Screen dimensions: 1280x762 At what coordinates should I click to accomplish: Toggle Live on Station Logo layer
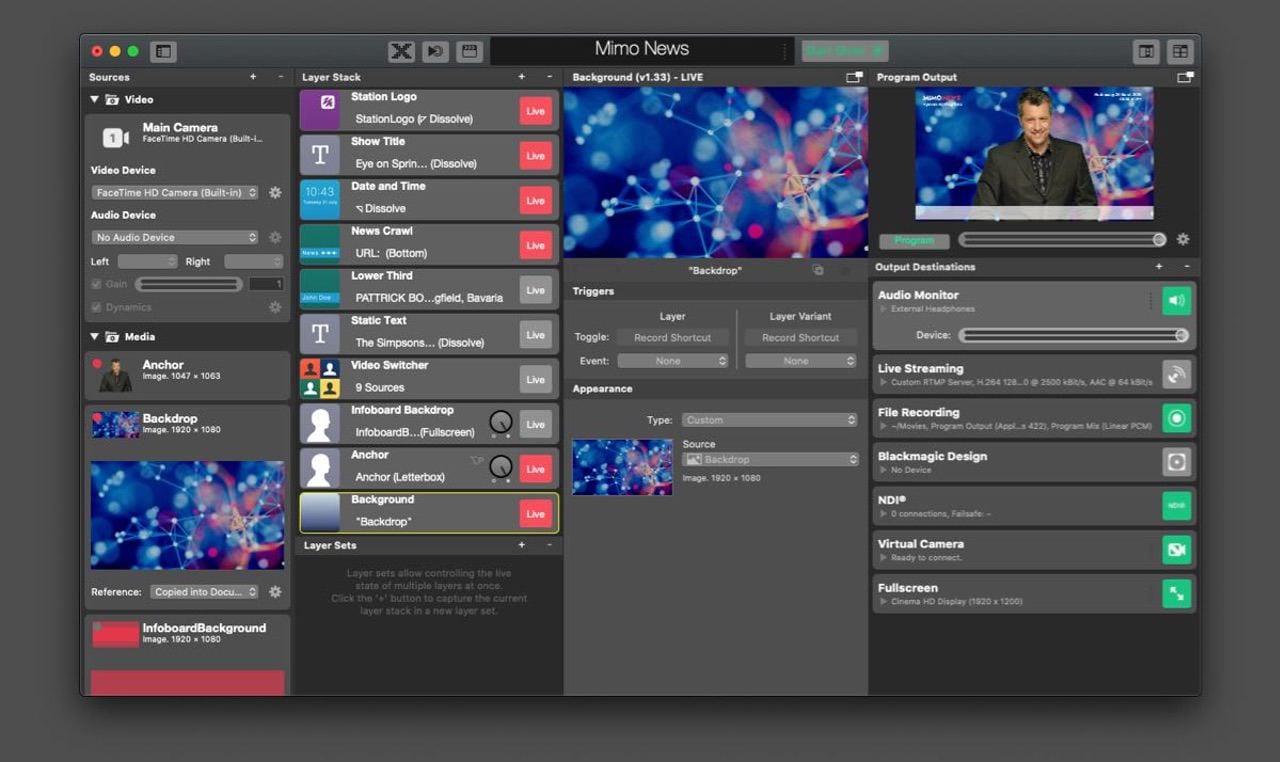[x=535, y=111]
